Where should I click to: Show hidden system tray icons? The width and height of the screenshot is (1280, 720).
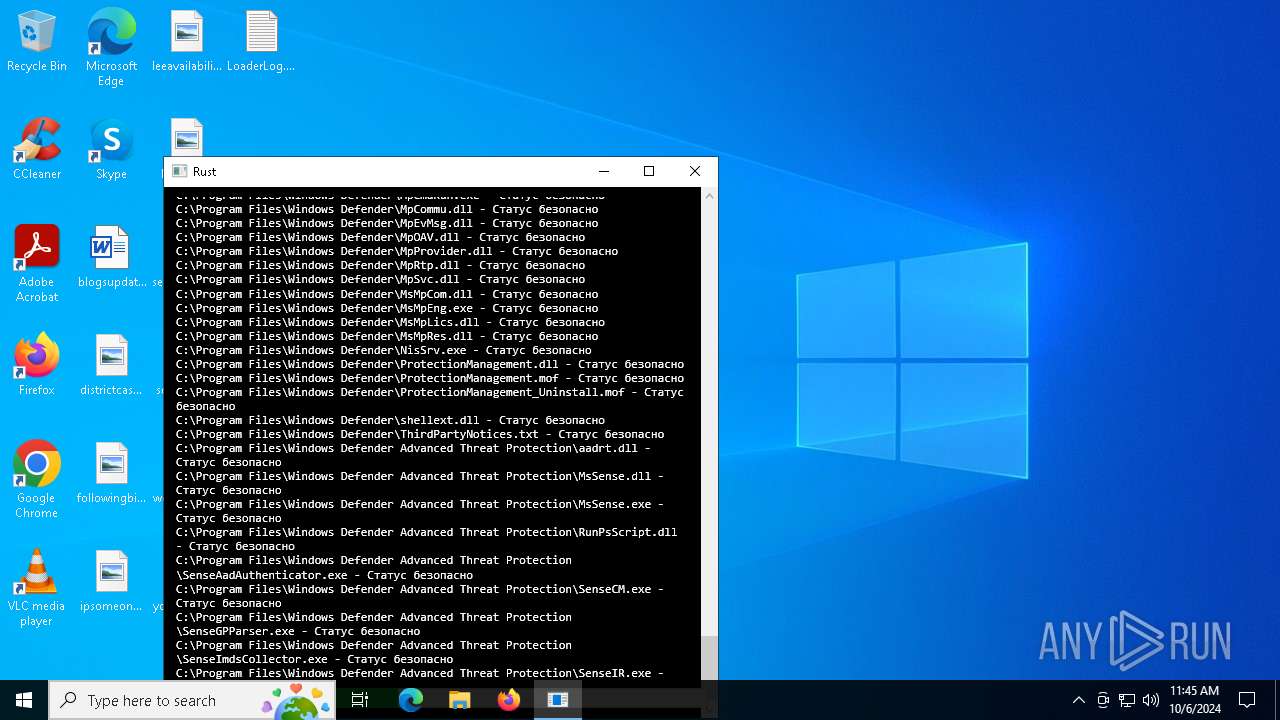[x=1078, y=700]
